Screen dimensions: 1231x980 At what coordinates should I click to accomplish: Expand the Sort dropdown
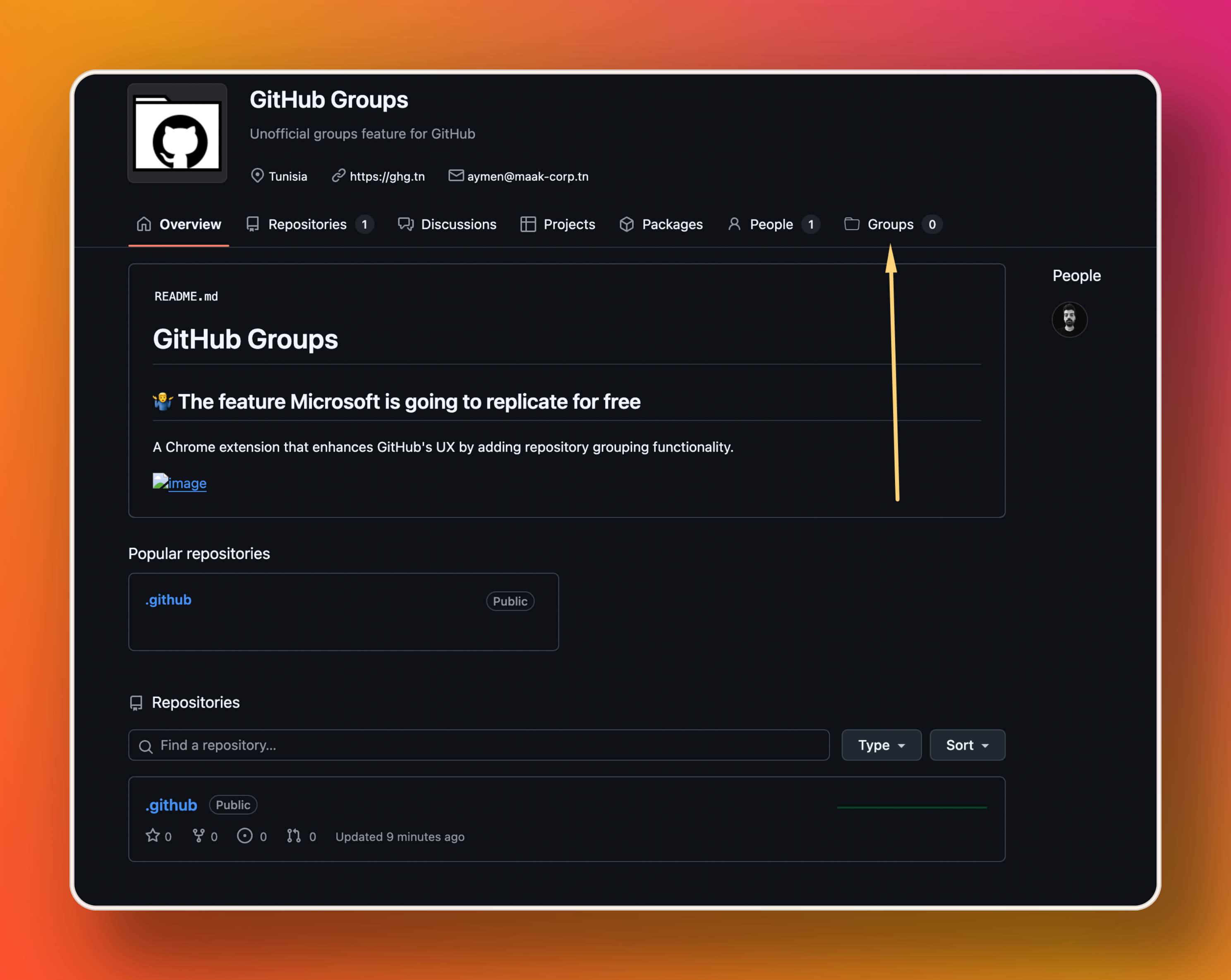click(x=967, y=745)
